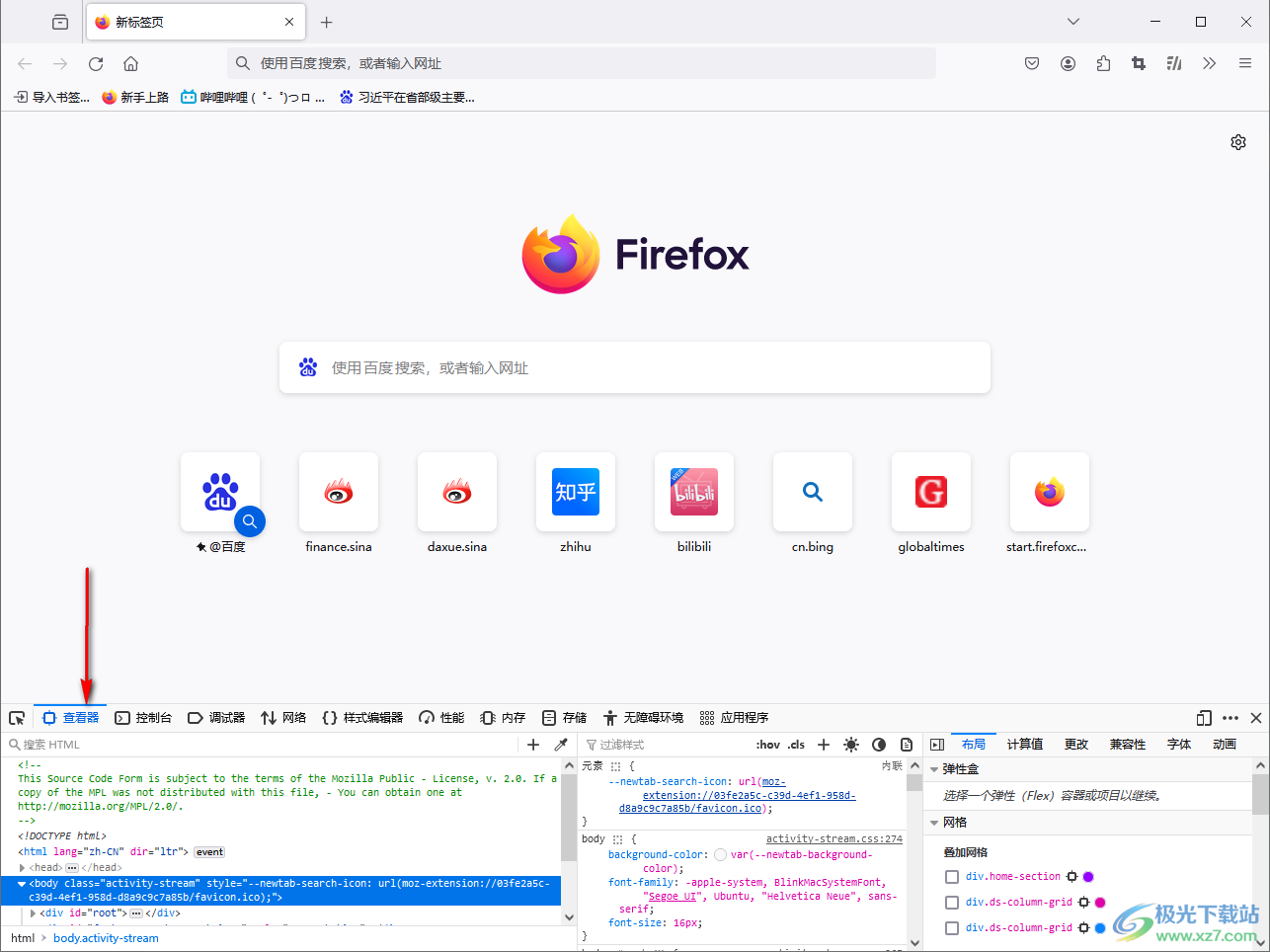Open the 样式编辑器 style editor tab

tap(362, 718)
